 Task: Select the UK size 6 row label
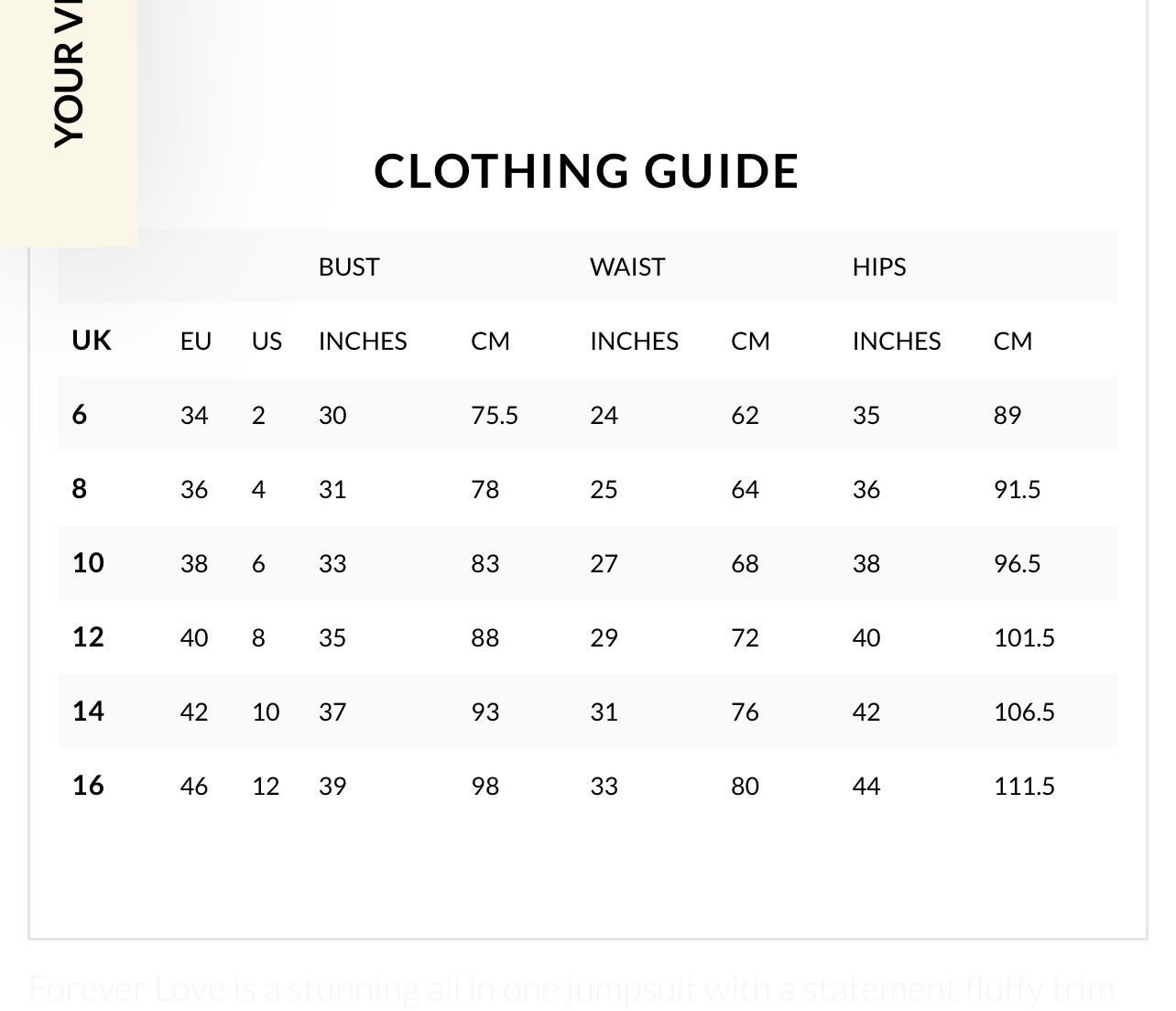[x=80, y=415]
